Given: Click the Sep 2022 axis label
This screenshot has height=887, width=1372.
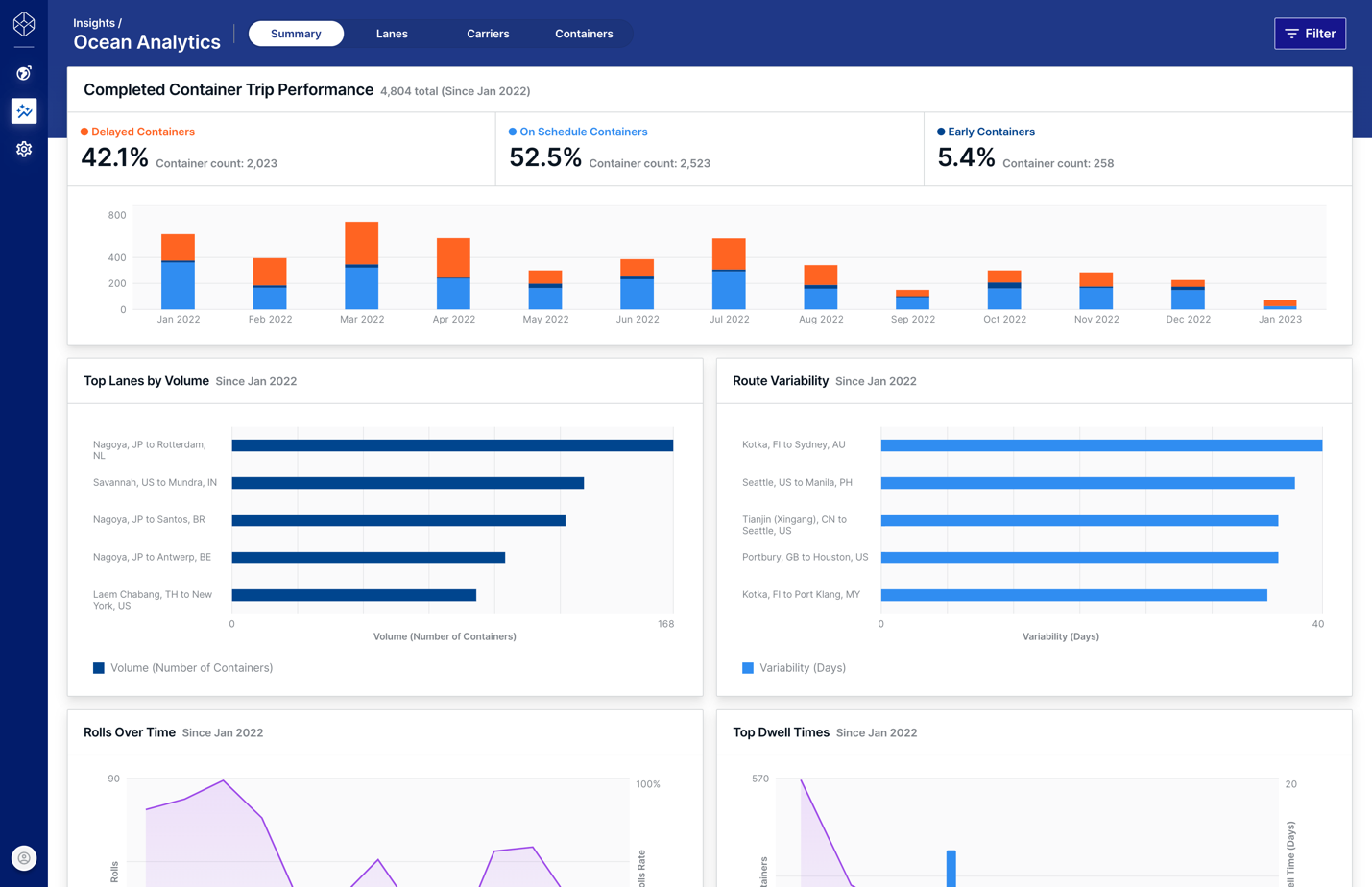Looking at the screenshot, I should [x=912, y=320].
